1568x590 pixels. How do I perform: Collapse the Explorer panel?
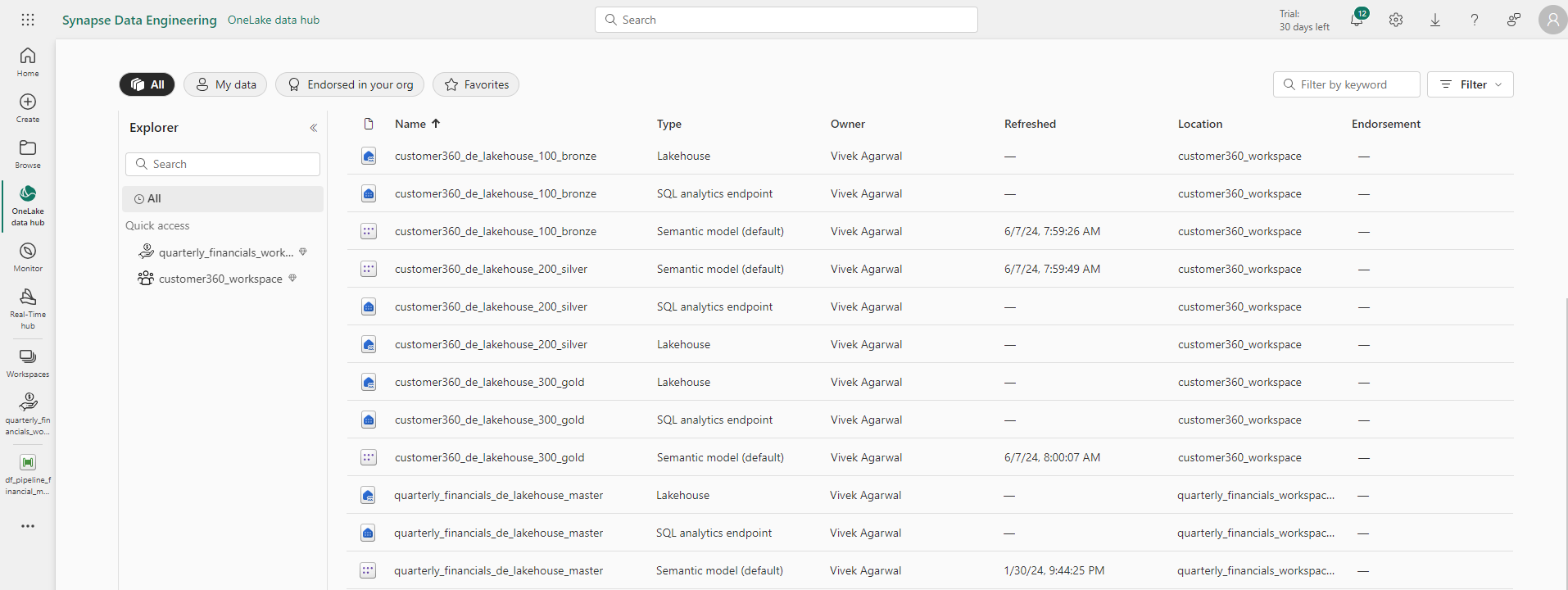coord(313,128)
